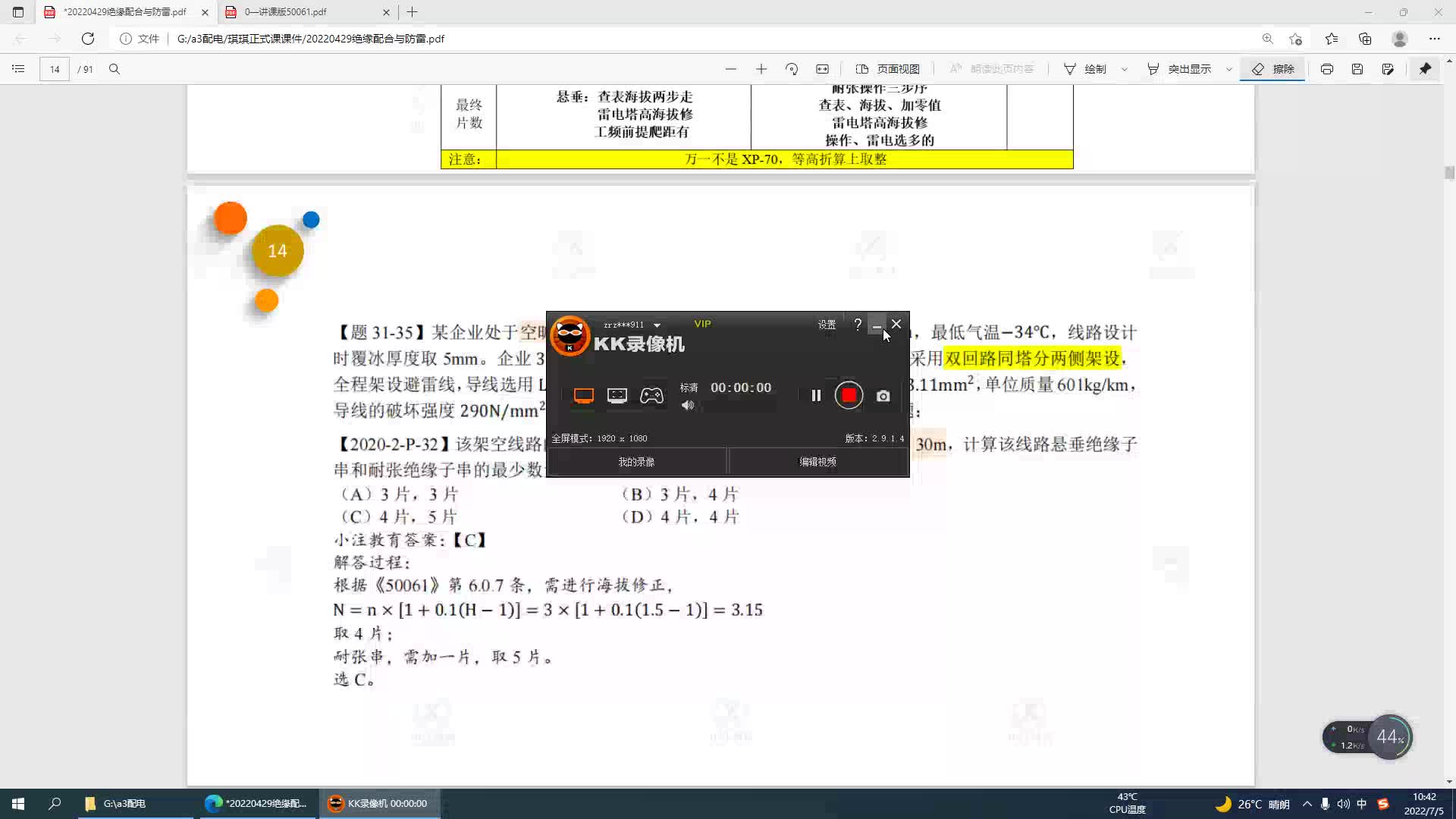Take a screenshot with camera icon

[x=883, y=396]
